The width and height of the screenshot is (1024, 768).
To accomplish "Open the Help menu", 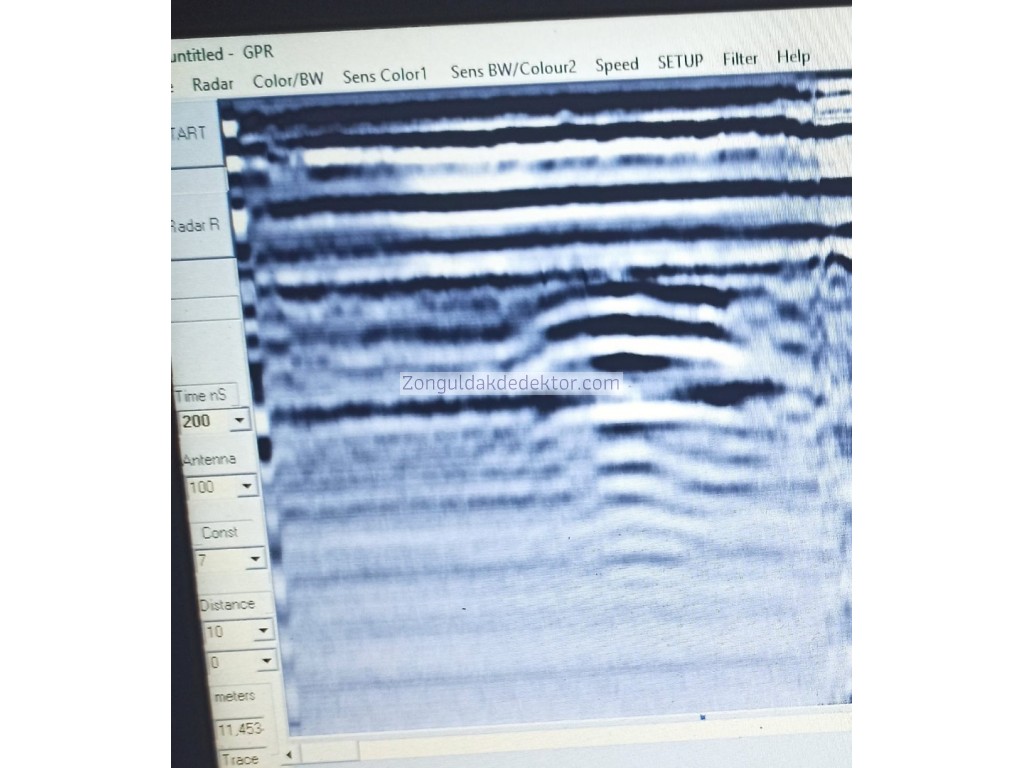I will point(793,57).
